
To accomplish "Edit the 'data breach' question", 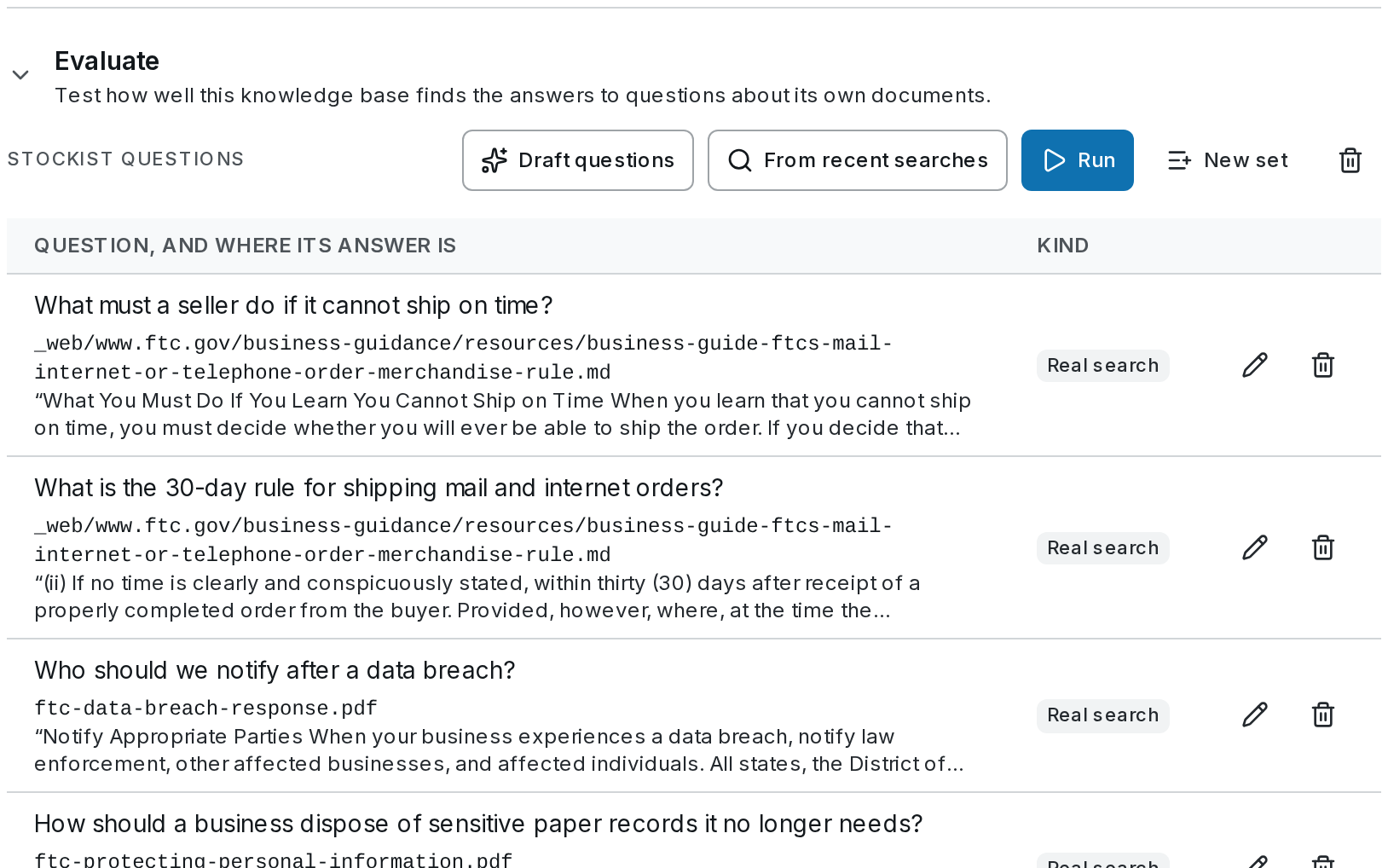I will [1255, 715].
